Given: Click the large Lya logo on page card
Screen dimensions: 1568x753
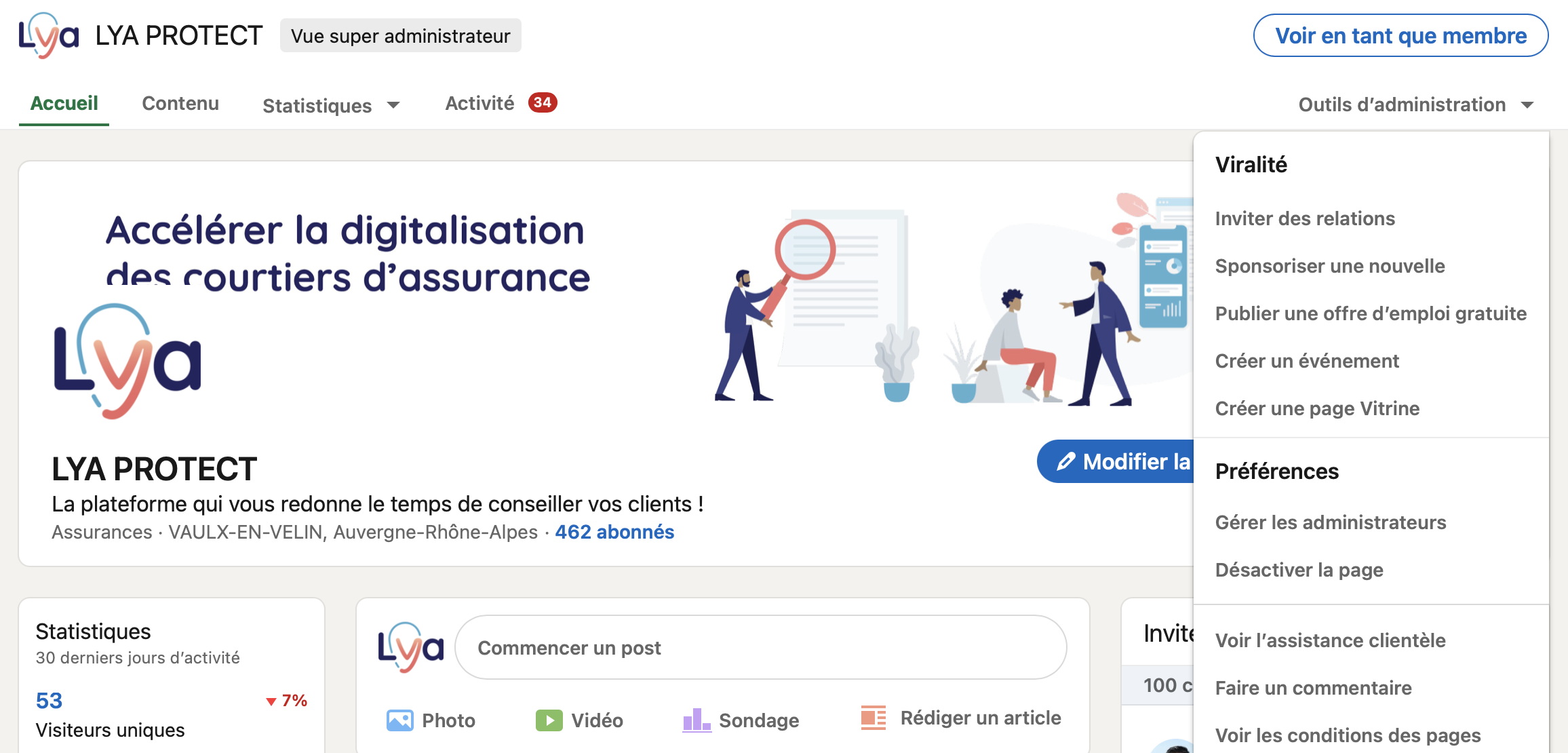Looking at the screenshot, I should 128,360.
